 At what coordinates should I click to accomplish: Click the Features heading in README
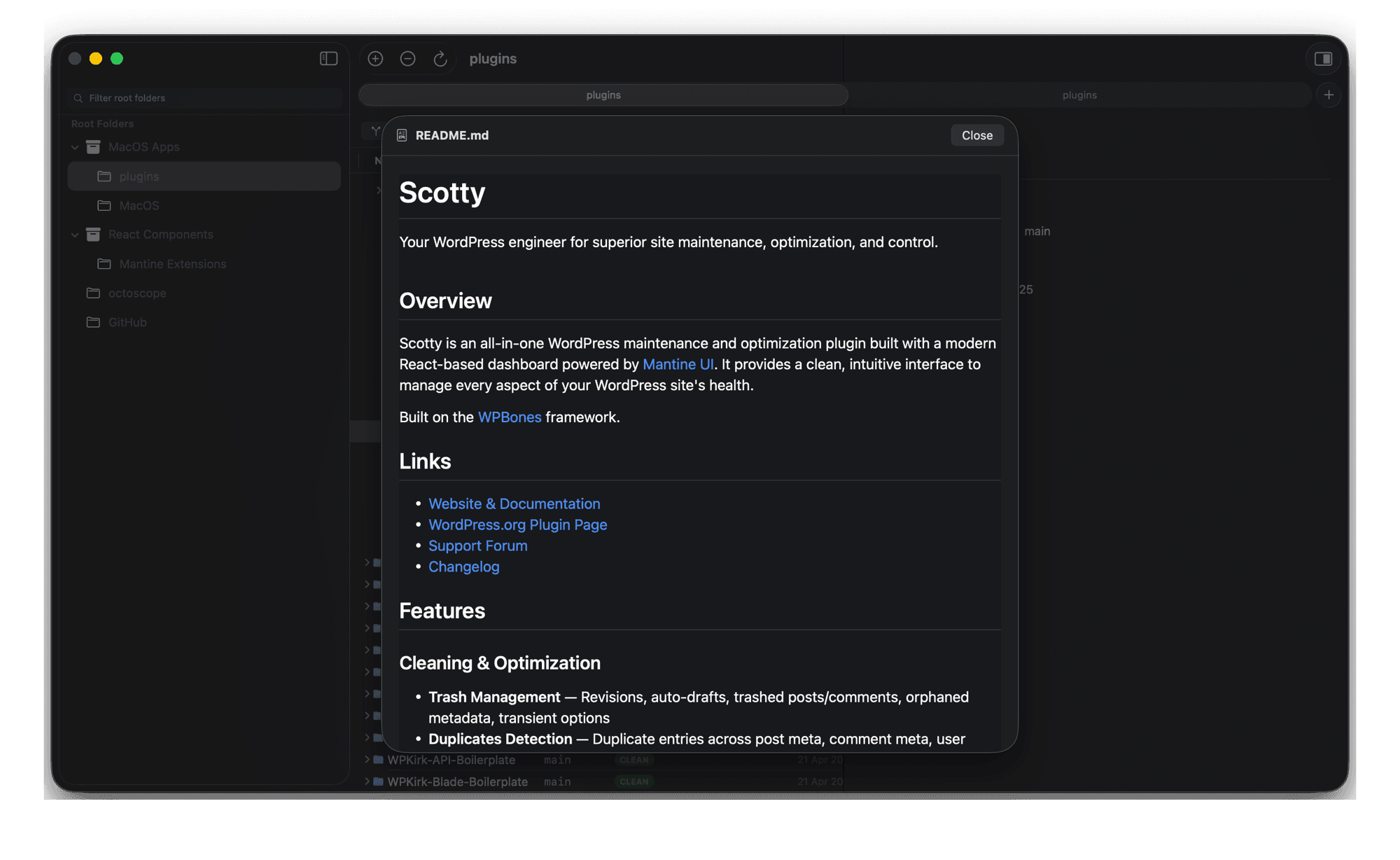point(442,611)
